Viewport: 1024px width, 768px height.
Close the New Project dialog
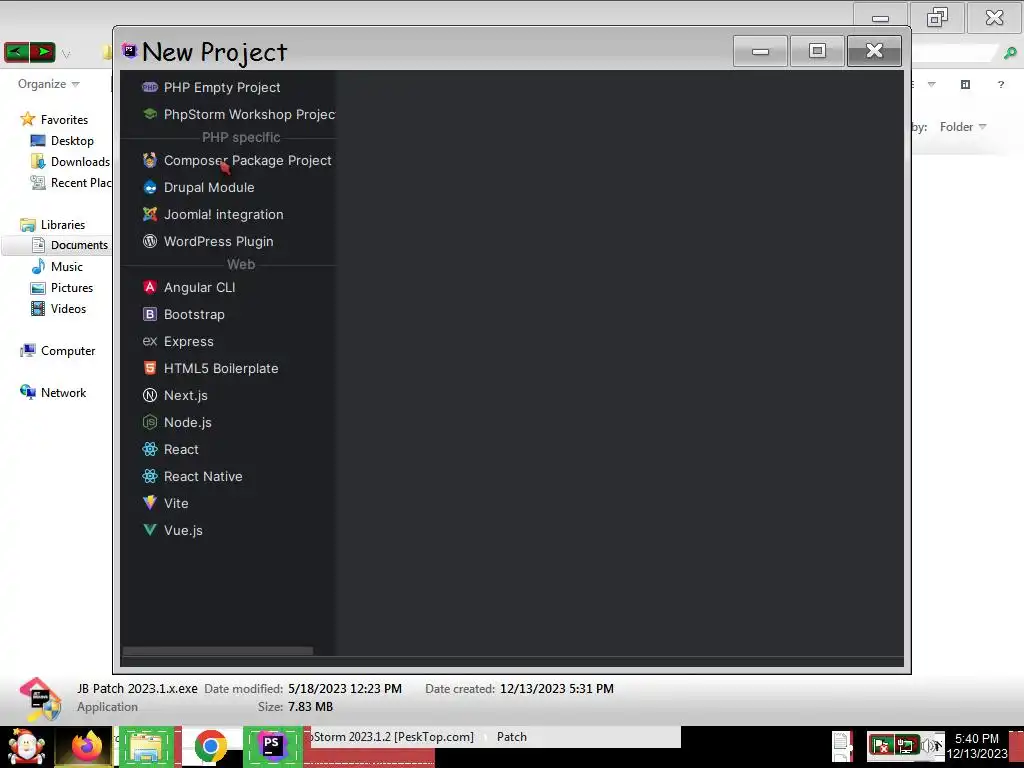[x=874, y=51]
